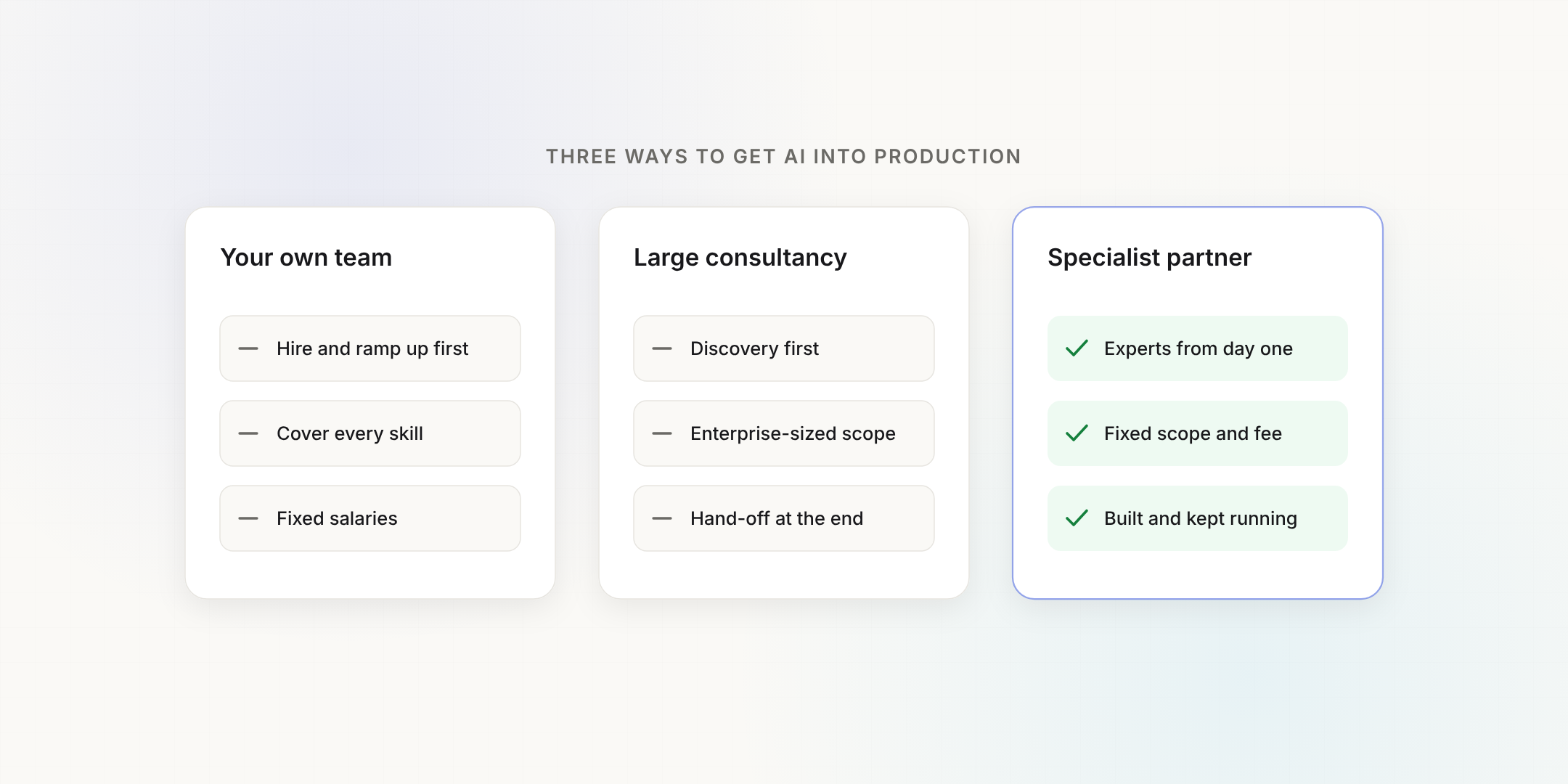Select the 'Hire and ramp up first' text
1568x784 pixels.
coord(372,349)
